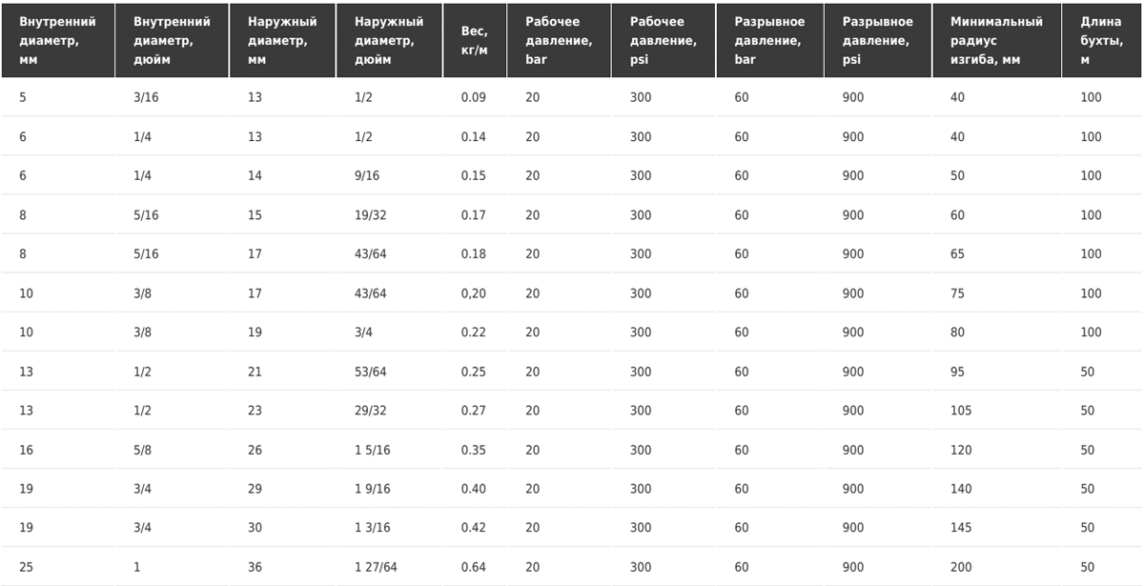1144x586 pixels.
Task: Click the weight value 0.09
Action: click(x=474, y=97)
